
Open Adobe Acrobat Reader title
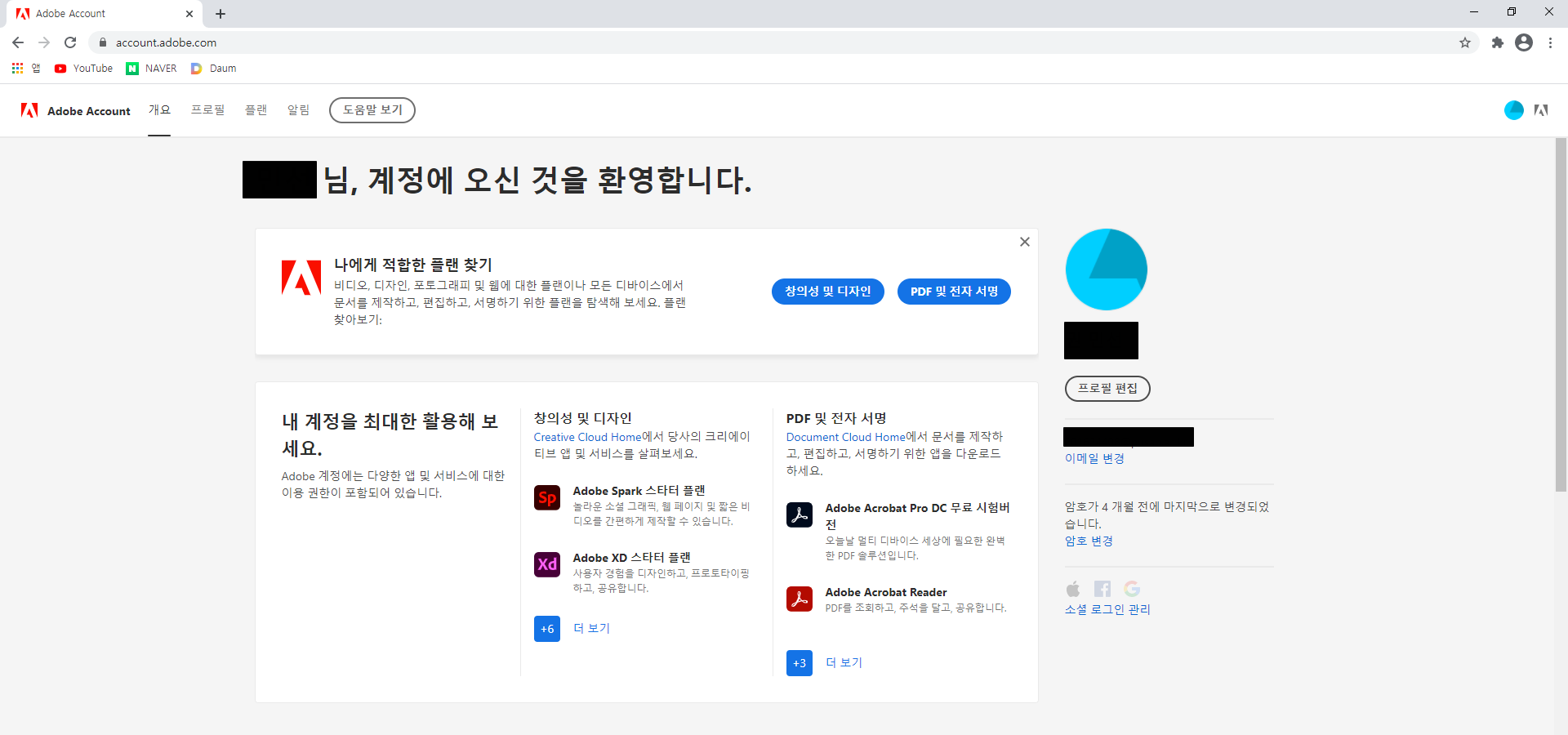pyautogui.click(x=886, y=592)
